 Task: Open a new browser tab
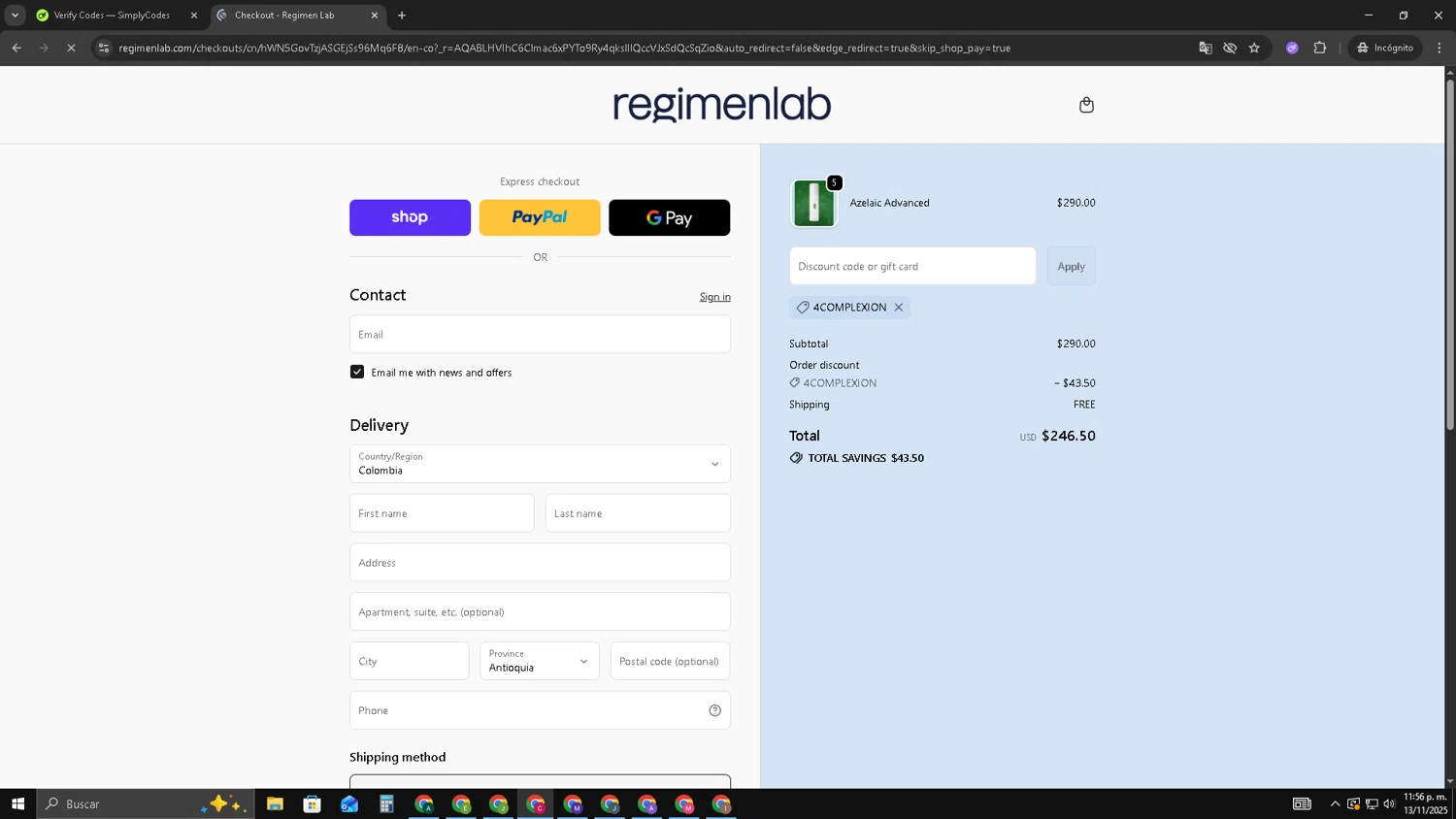tap(402, 16)
